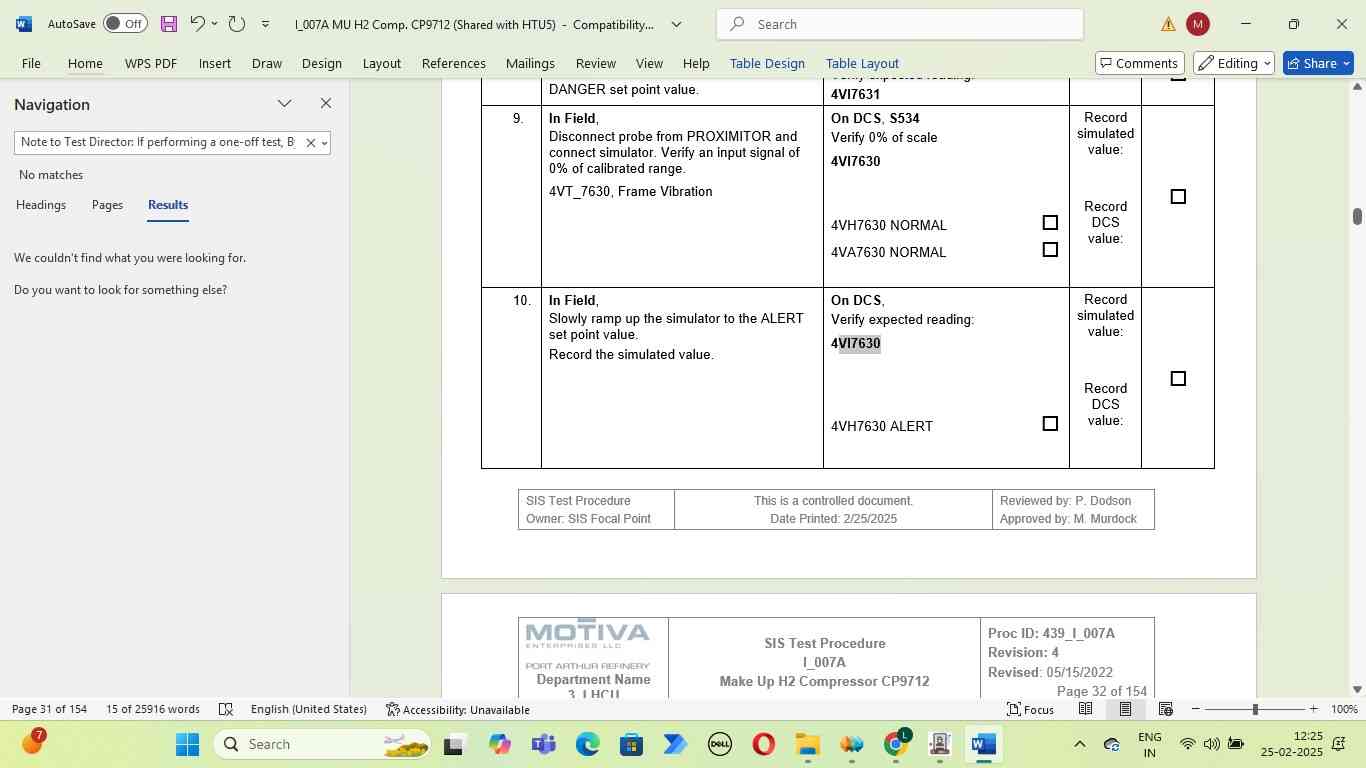Open the navigation search options arrow
The height and width of the screenshot is (768, 1366).
[324, 143]
